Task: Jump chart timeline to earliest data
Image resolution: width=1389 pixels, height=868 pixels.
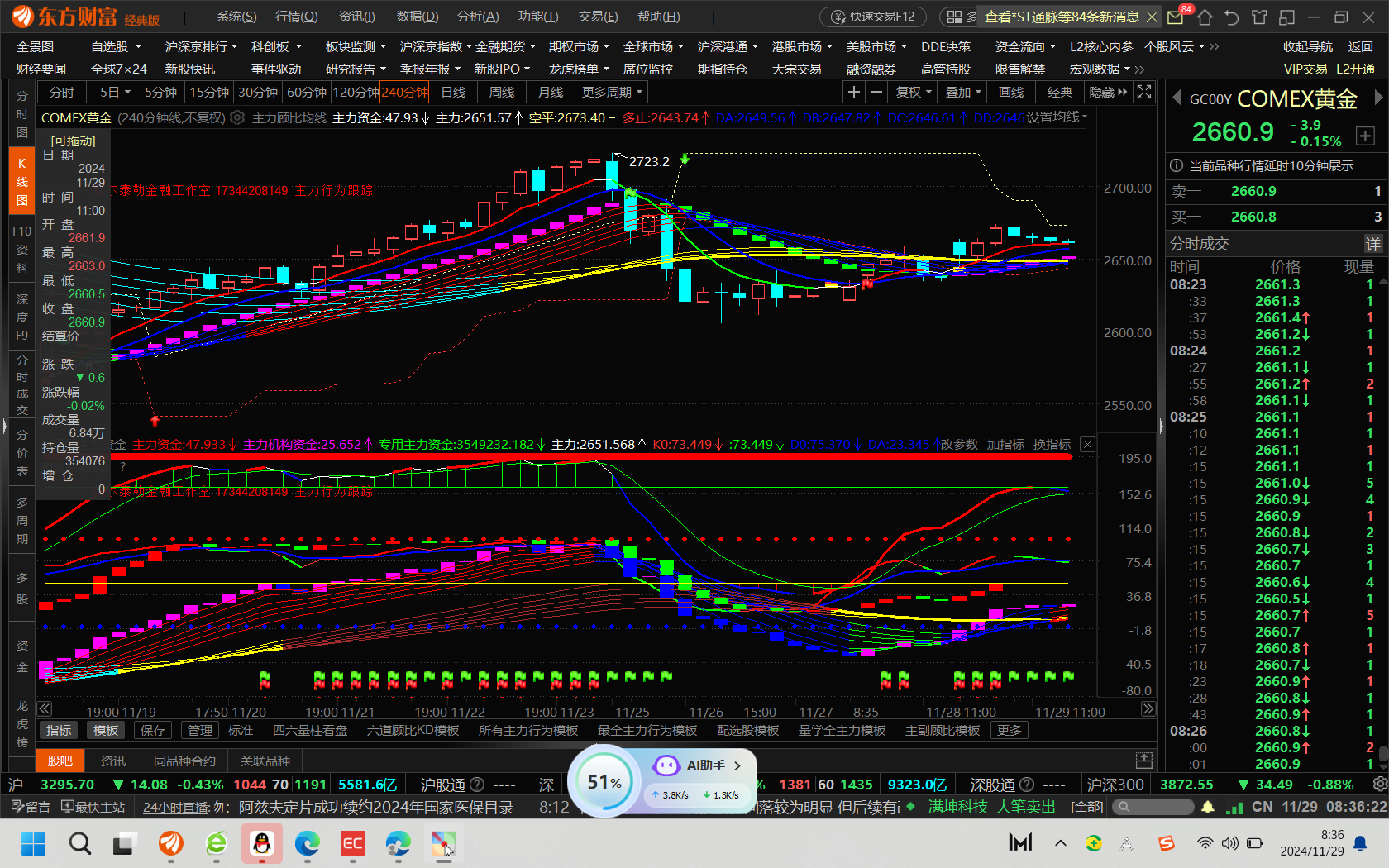Action: (x=45, y=709)
